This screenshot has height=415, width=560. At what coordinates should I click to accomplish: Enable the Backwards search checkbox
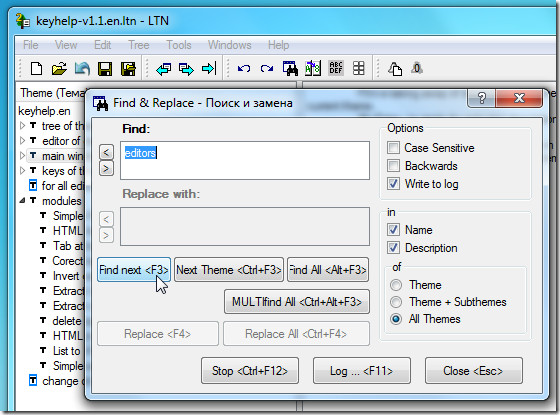tap(393, 166)
